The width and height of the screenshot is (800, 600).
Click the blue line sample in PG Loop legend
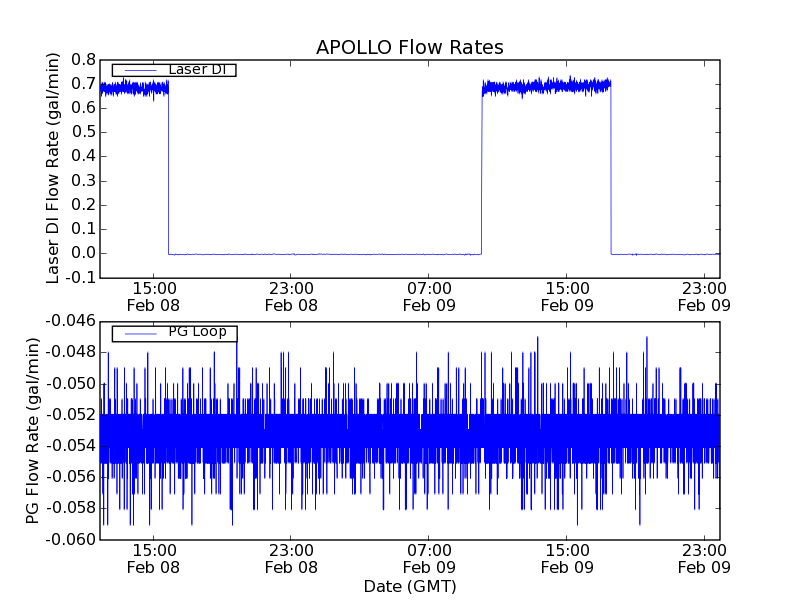139,332
